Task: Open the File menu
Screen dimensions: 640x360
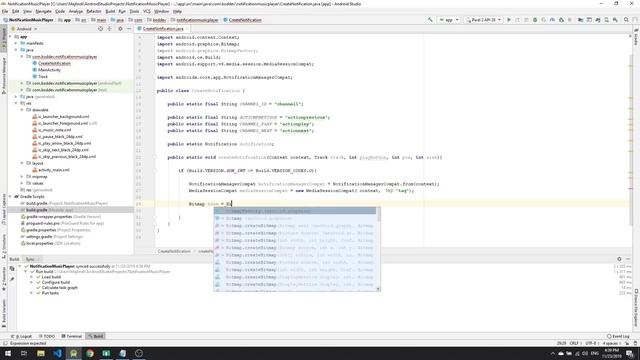Action: 5,11
